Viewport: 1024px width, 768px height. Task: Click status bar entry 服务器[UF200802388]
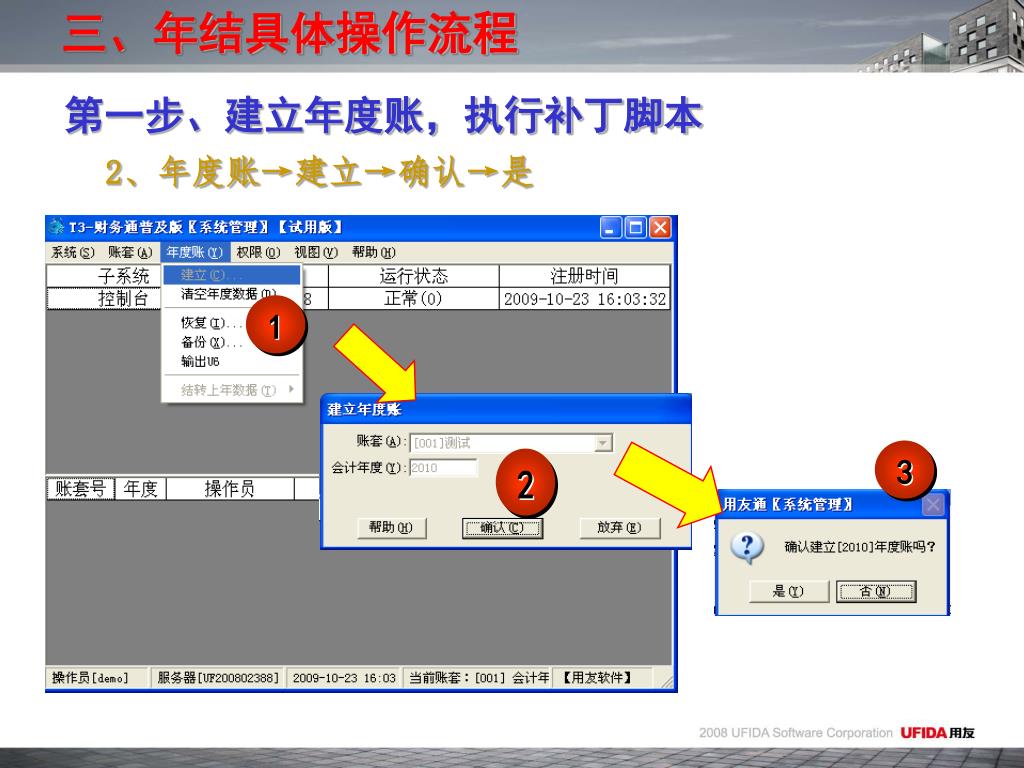point(218,678)
